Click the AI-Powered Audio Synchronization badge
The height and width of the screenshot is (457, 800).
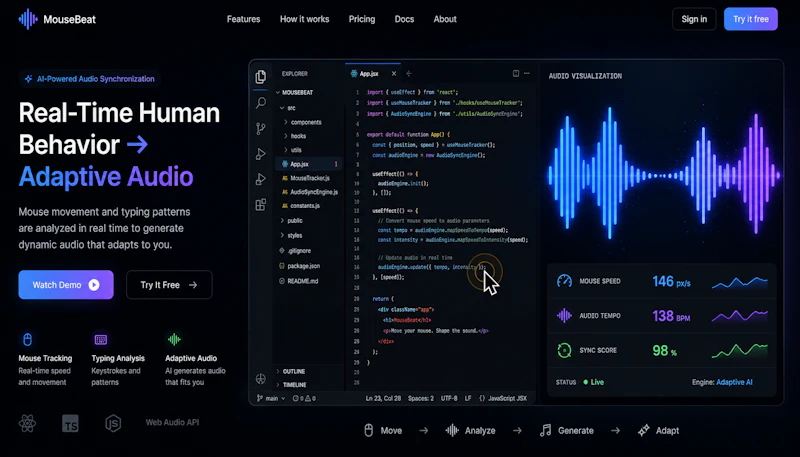coord(89,79)
